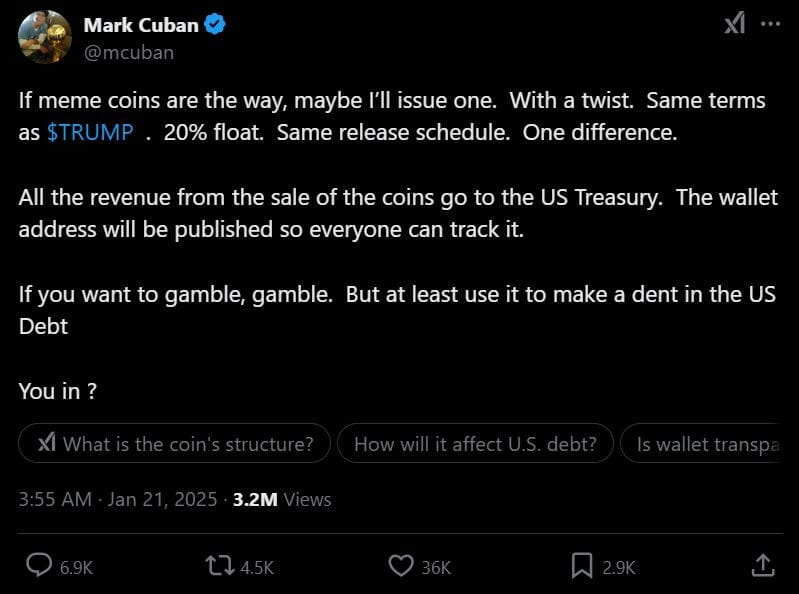Click the 36K likes count
The width and height of the screenshot is (799, 594).
(436, 567)
